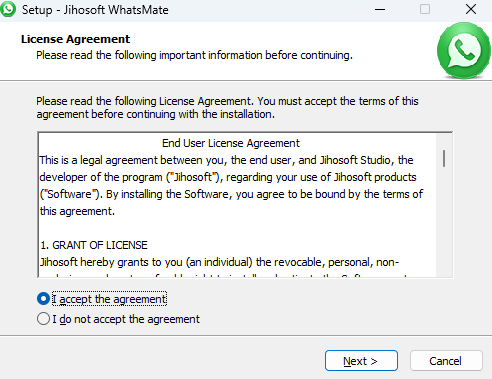Image resolution: width=492 pixels, height=379 pixels.
Task: Cancel the WhatsMate installation
Action: click(x=446, y=361)
